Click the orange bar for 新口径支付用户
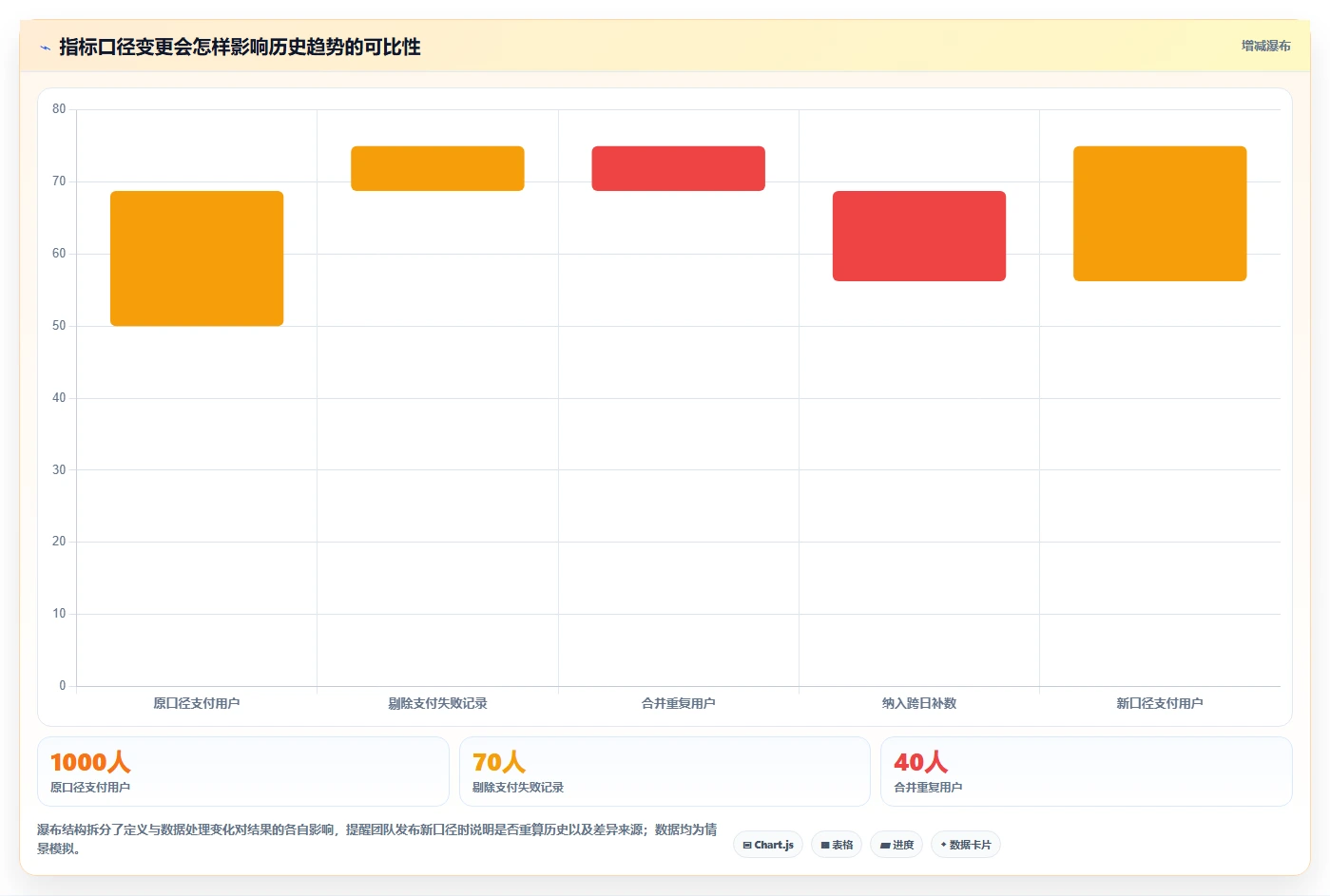Screen dimensions: 1330x896 coord(1160,214)
